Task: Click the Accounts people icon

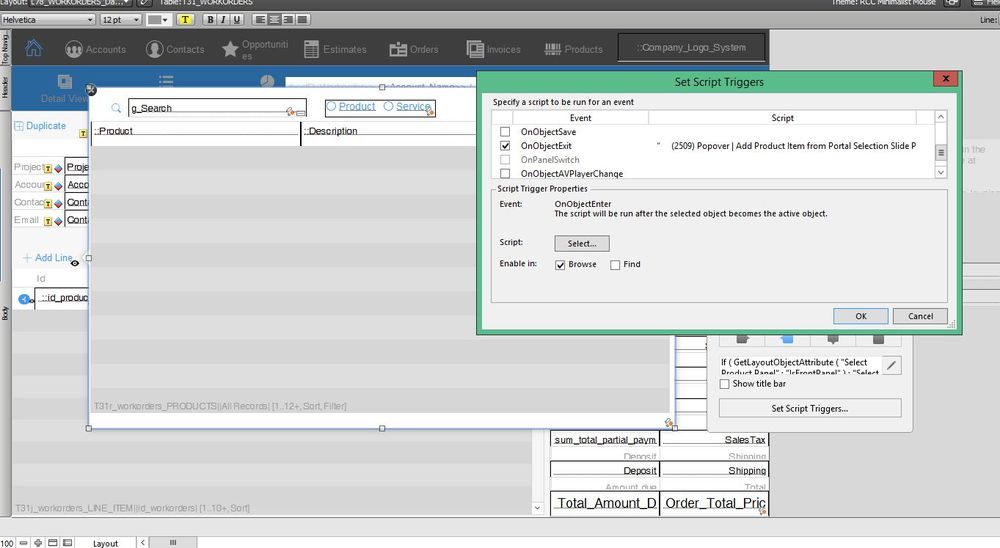Action: click(x=73, y=49)
